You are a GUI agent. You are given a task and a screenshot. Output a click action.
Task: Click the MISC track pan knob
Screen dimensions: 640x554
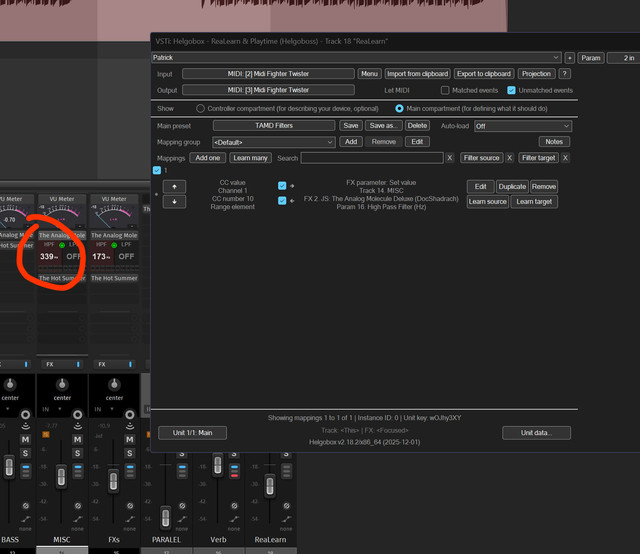tap(62, 384)
